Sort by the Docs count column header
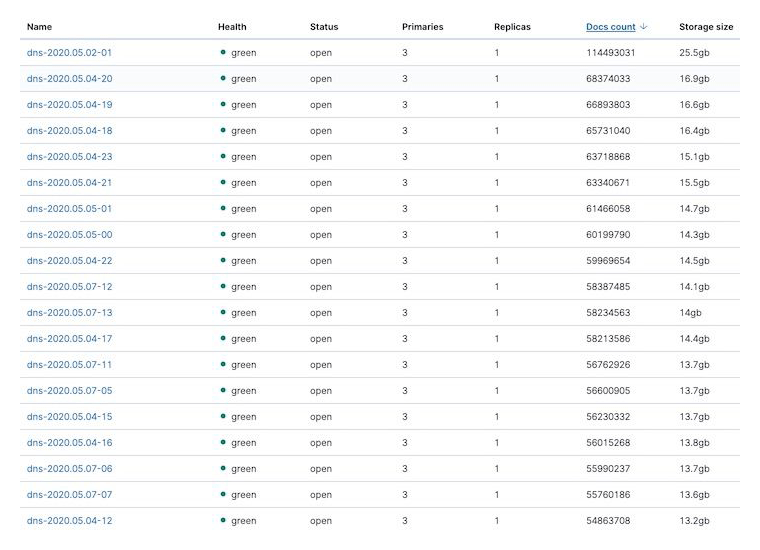Image resolution: width=760 pixels, height=550 pixels. [610, 27]
